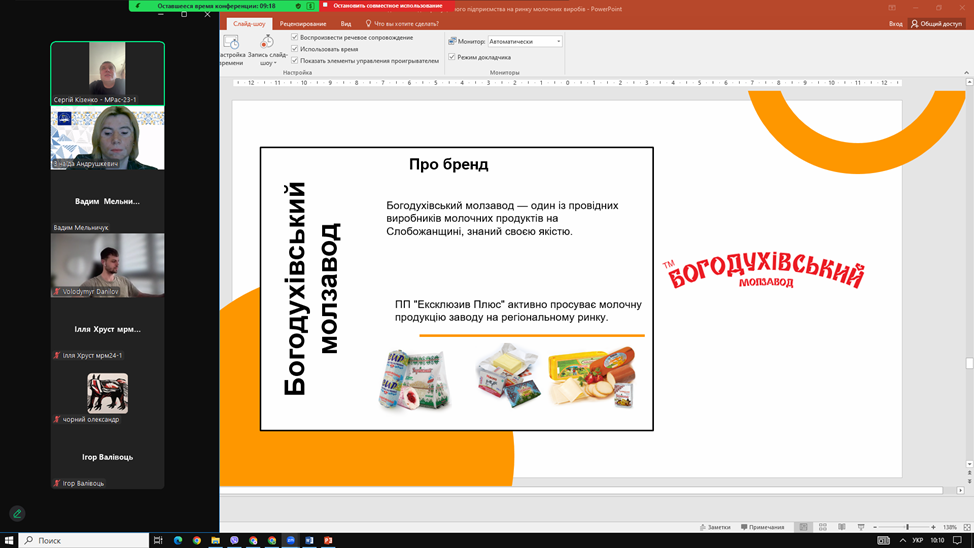This screenshot has height=548, width=974.
Task: Click the Богодухівський молзавод red logo image
Action: 763,272
